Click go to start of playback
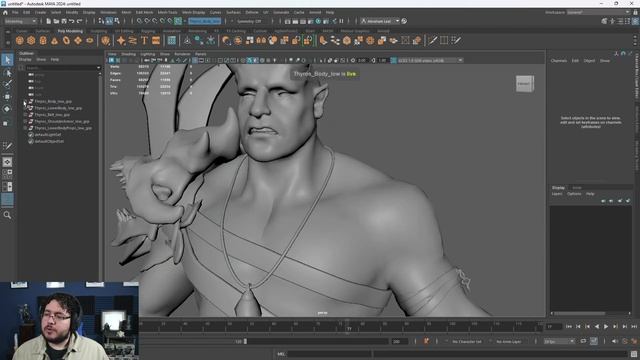Image resolution: width=640 pixels, height=360 pixels. (x=569, y=327)
